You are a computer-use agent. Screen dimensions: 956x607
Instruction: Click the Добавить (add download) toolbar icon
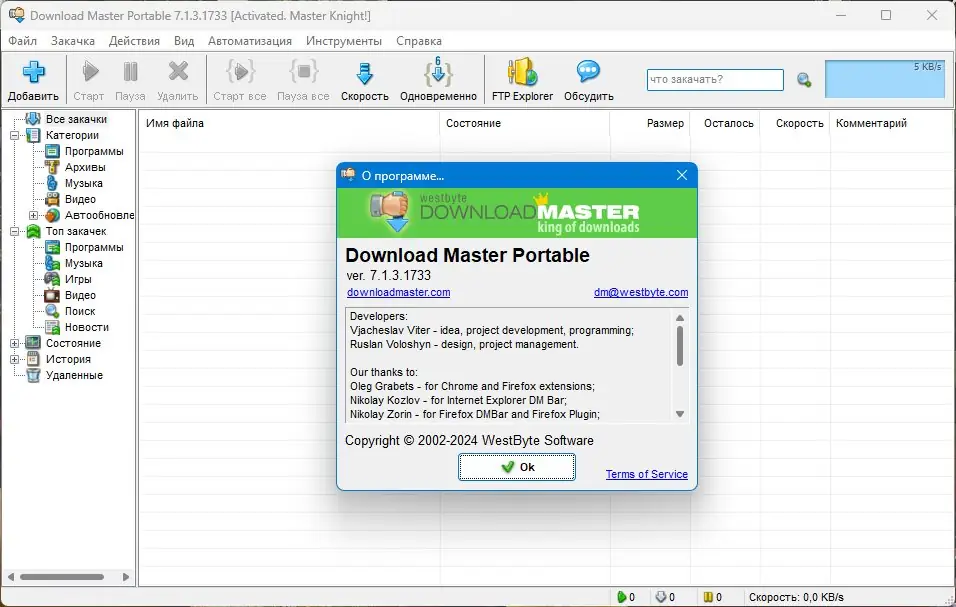pyautogui.click(x=34, y=73)
